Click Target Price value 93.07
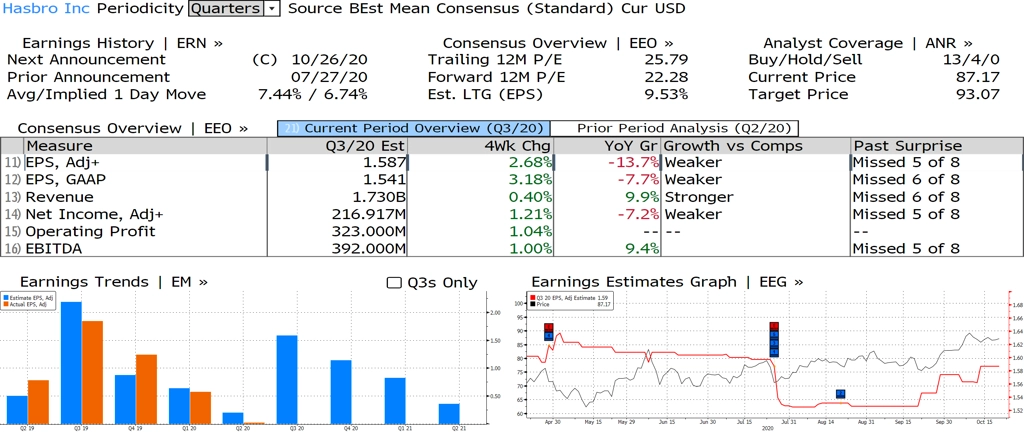Screen dimensions: 1024x435 point(978,94)
